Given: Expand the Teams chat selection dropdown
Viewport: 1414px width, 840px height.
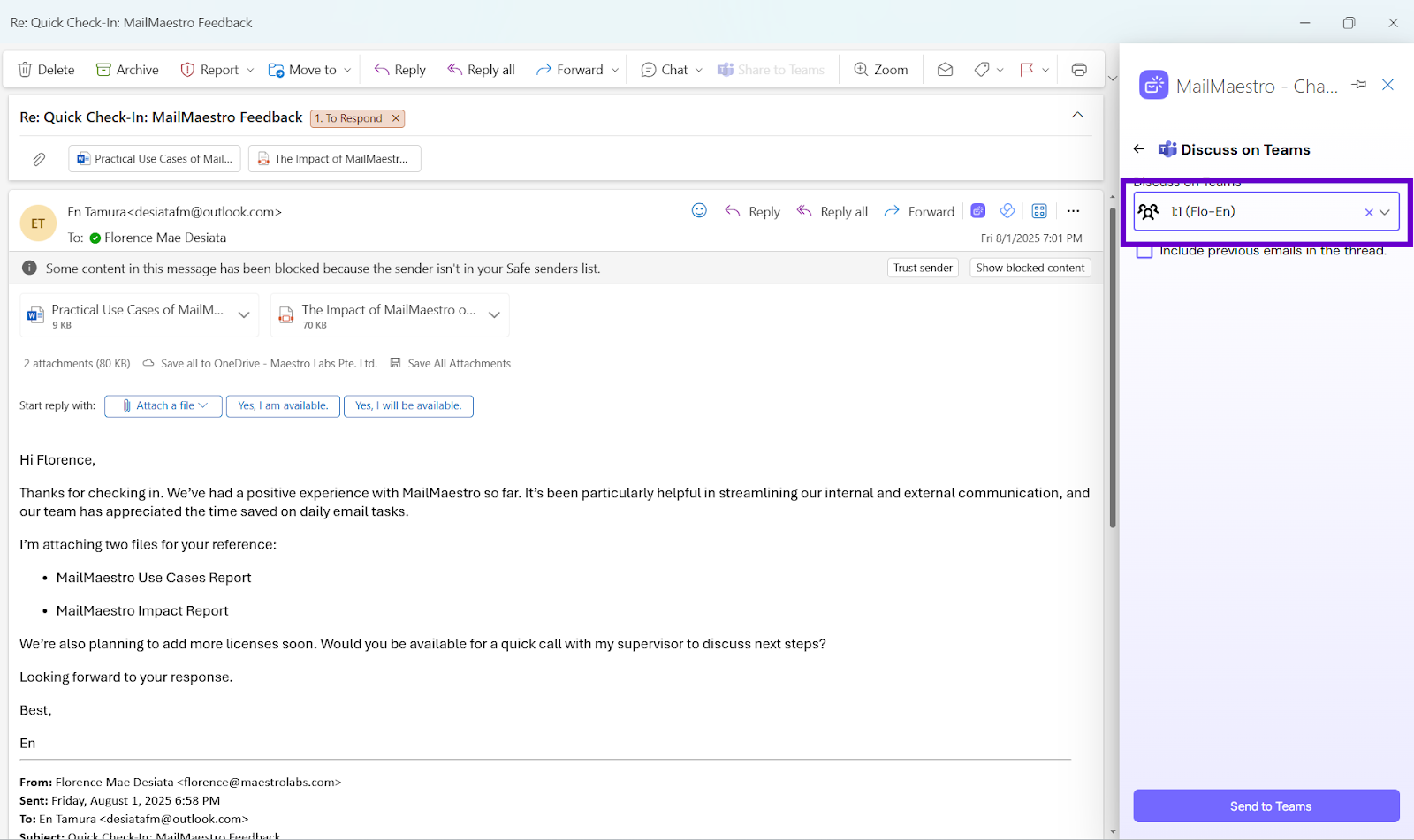Looking at the screenshot, I should click(x=1385, y=212).
